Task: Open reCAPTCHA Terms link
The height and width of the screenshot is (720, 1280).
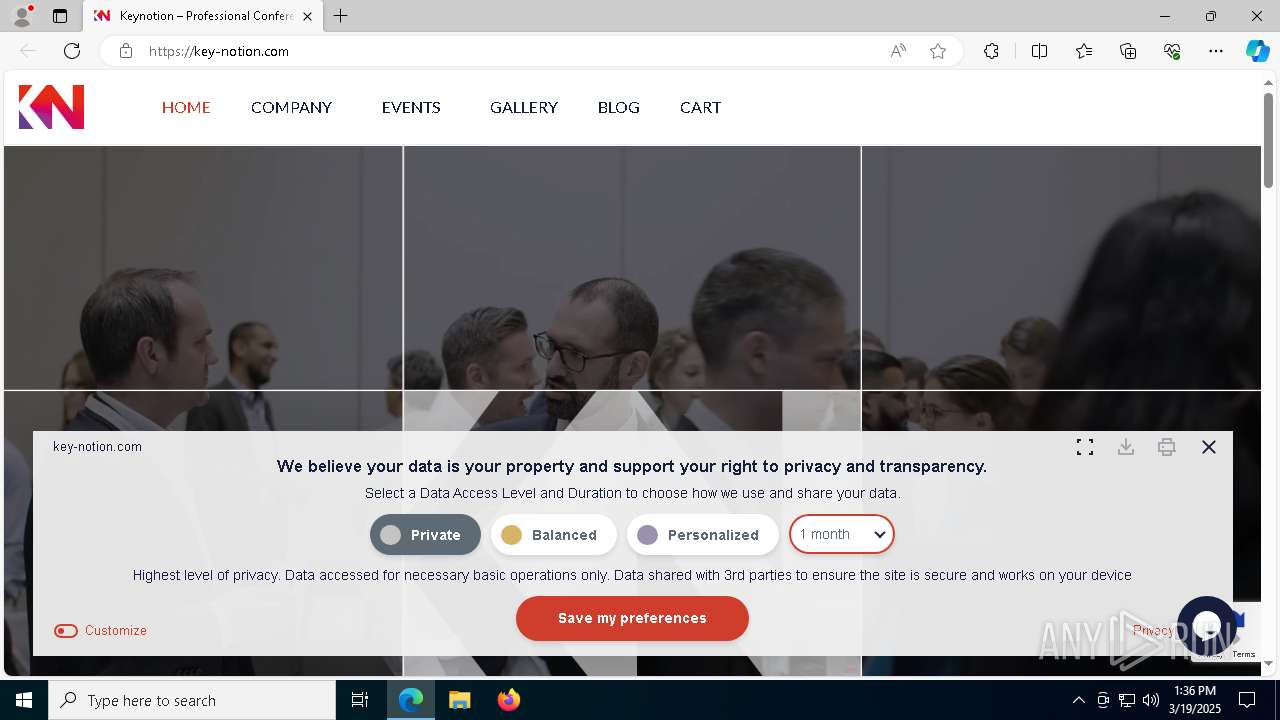Action: 1244,655
